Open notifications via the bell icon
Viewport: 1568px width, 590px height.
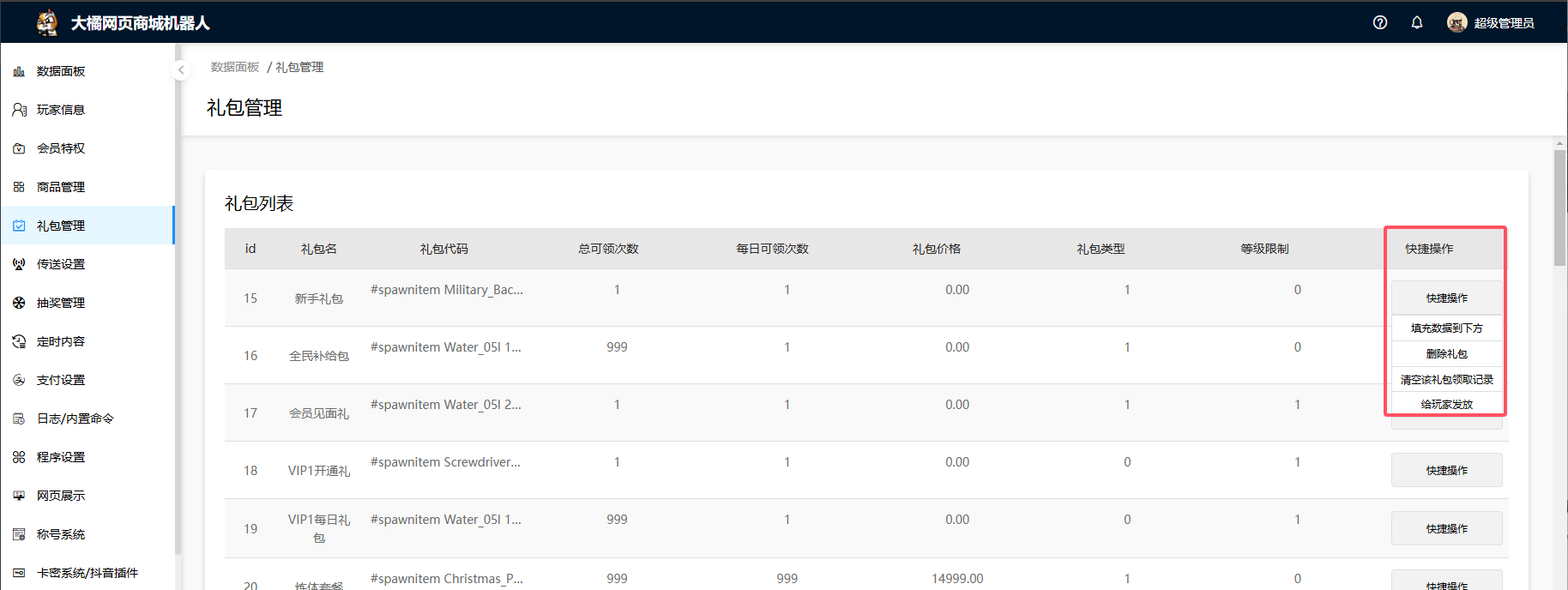[x=1417, y=23]
